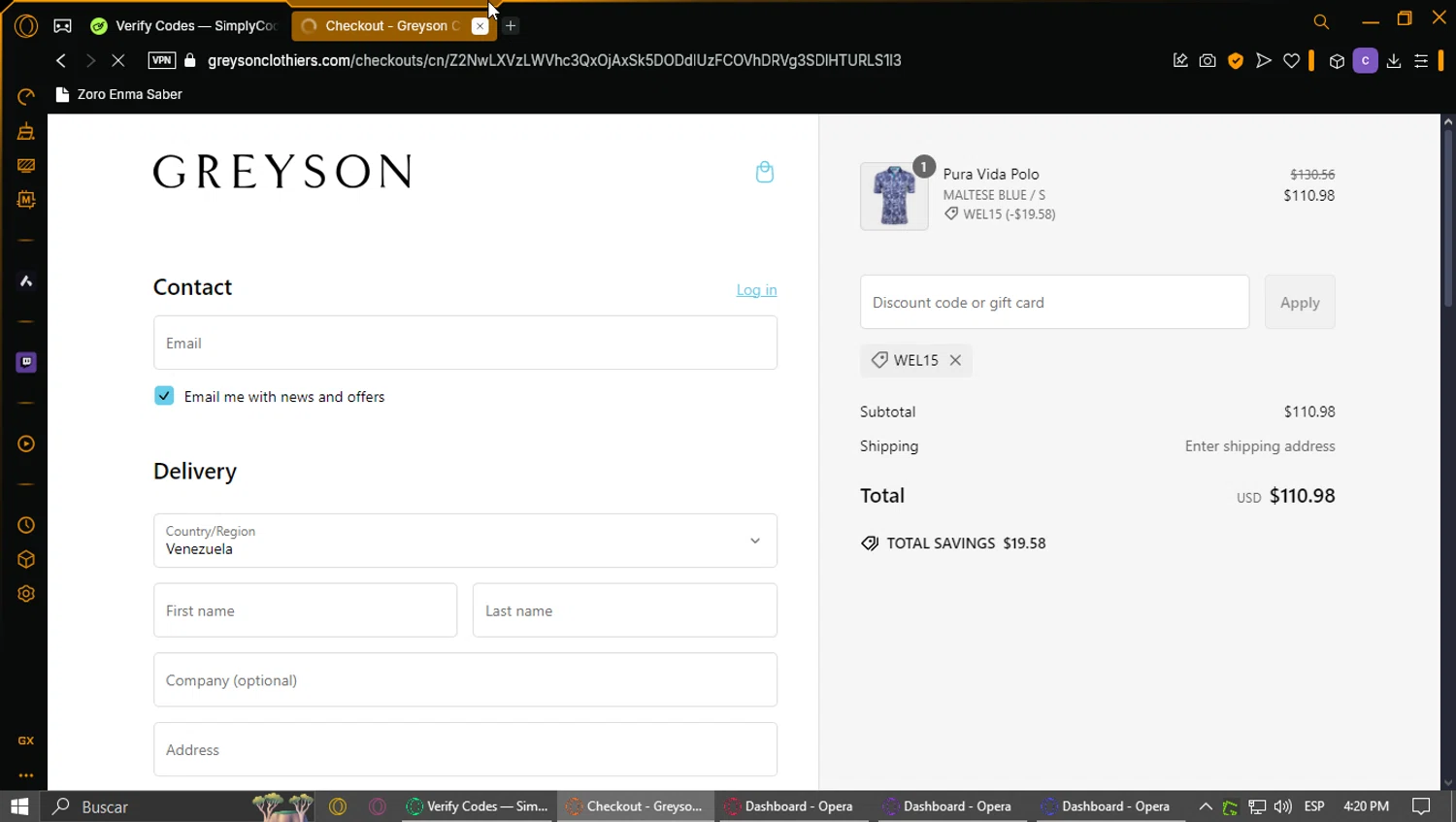Focus the First name field

tap(305, 610)
